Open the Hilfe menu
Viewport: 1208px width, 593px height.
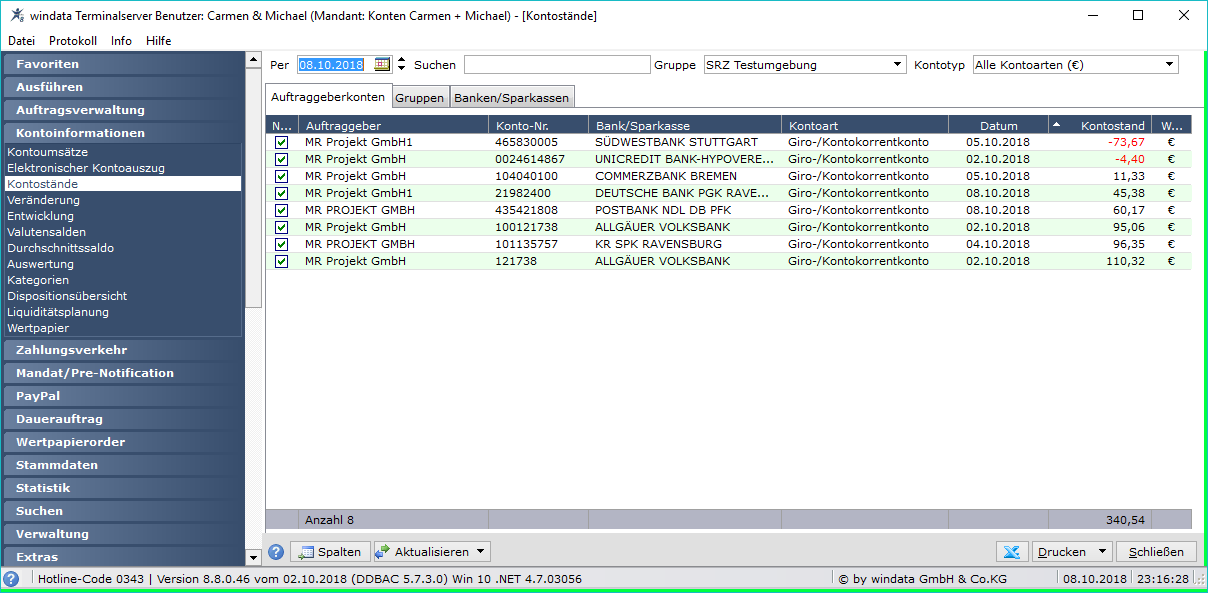tap(158, 41)
